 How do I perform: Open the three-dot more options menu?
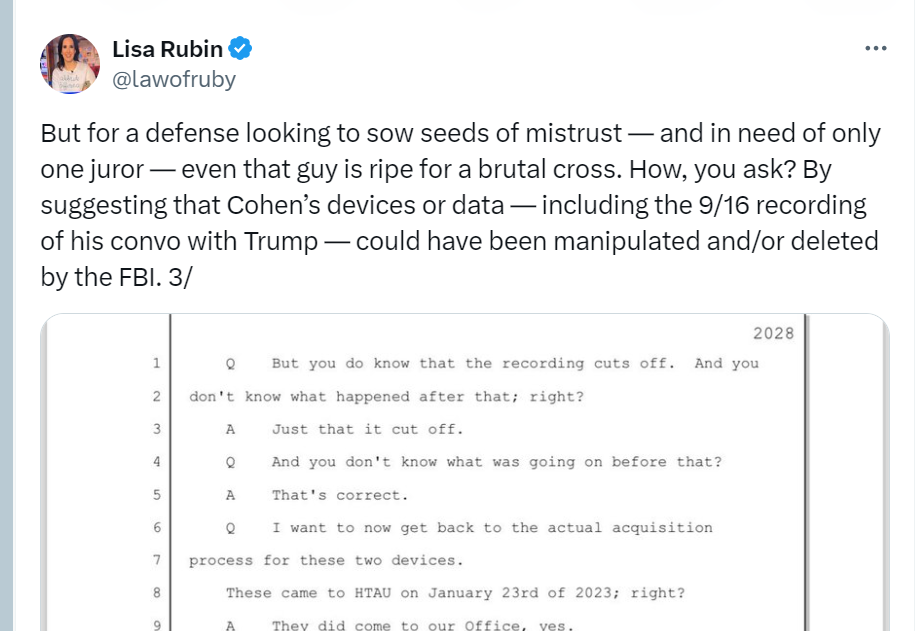click(875, 48)
